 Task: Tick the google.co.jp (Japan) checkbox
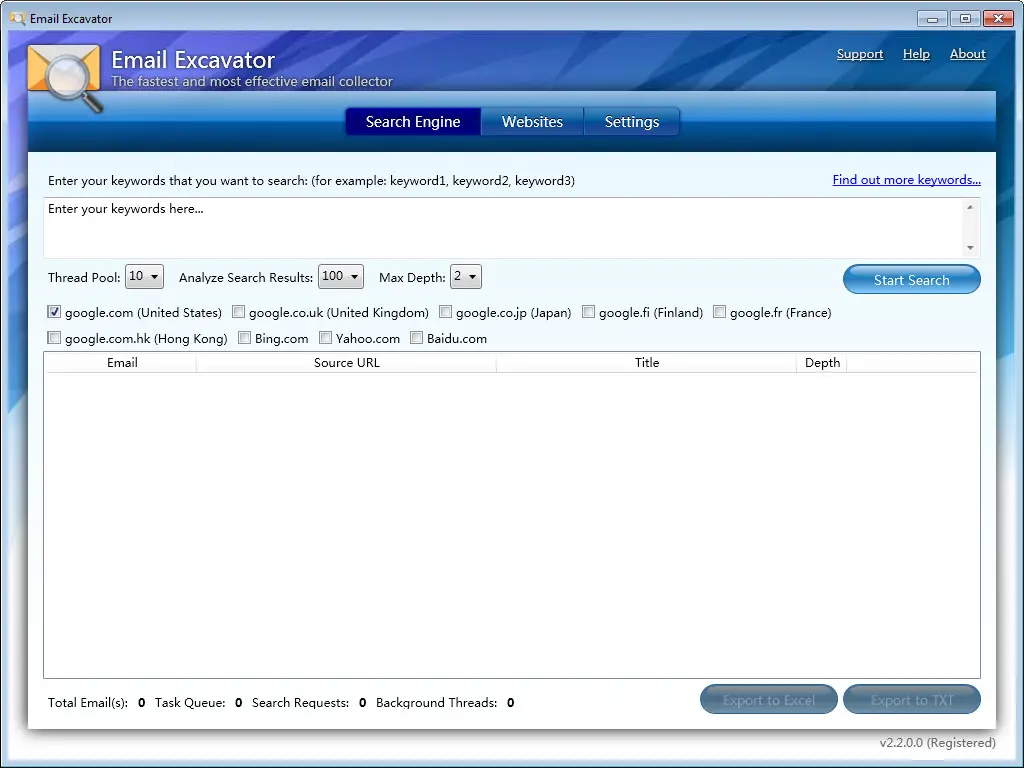click(x=445, y=312)
